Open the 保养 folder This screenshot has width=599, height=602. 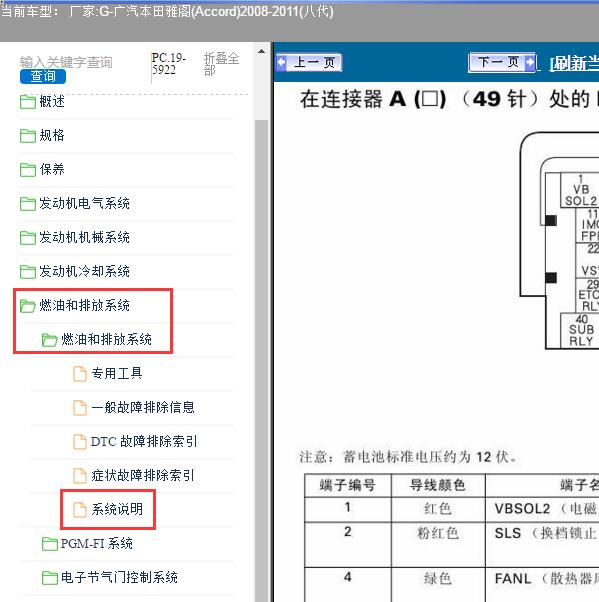tap(52, 169)
